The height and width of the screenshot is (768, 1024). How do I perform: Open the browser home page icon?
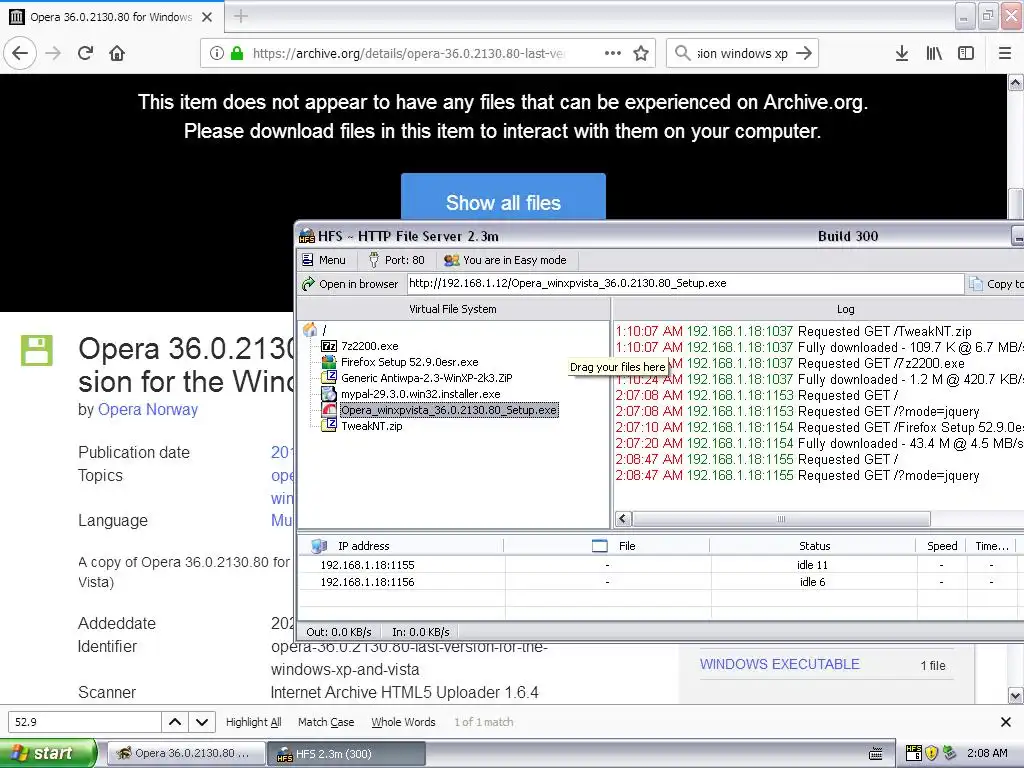click(117, 53)
